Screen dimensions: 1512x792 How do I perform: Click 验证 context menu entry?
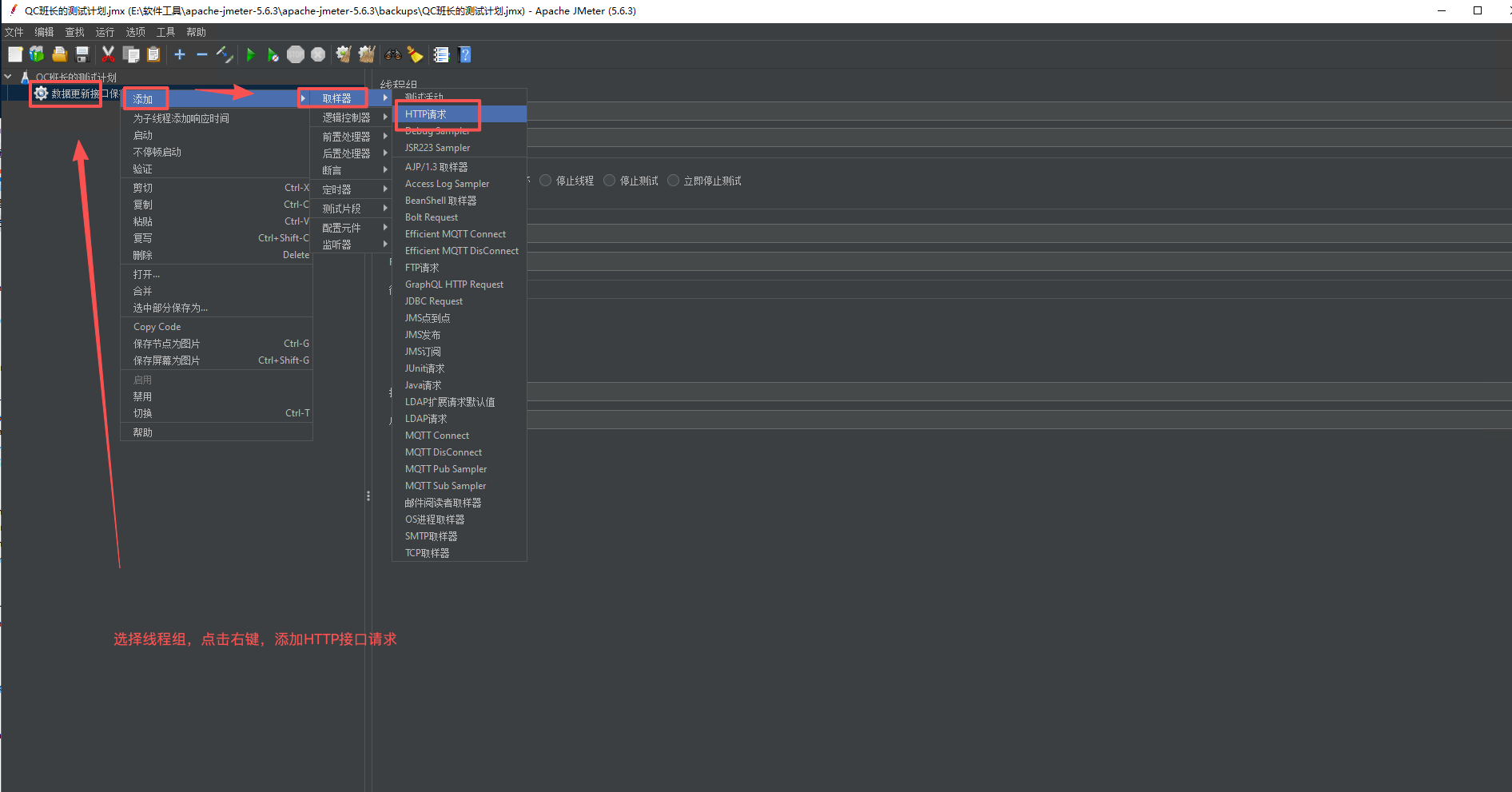(x=216, y=169)
